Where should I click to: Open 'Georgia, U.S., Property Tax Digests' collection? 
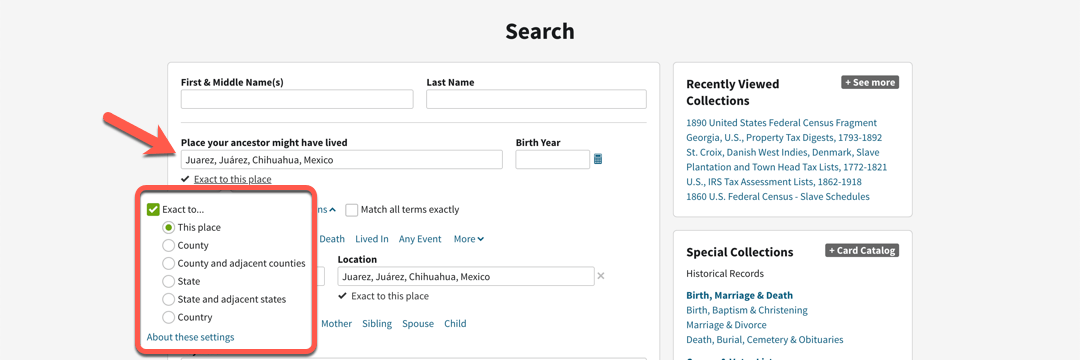[784, 137]
